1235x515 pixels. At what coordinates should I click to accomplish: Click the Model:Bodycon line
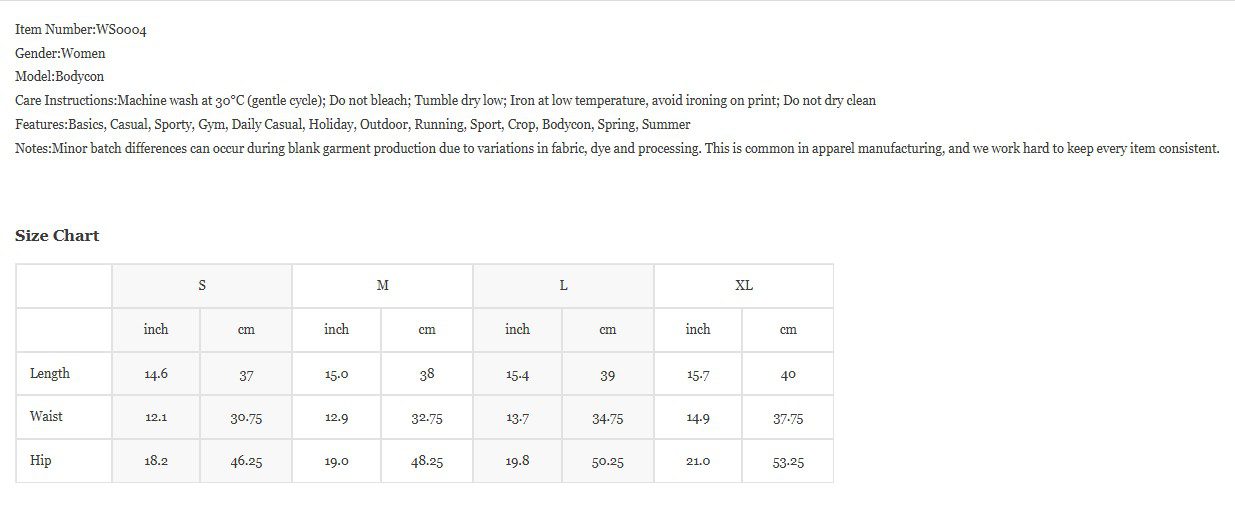coord(59,76)
